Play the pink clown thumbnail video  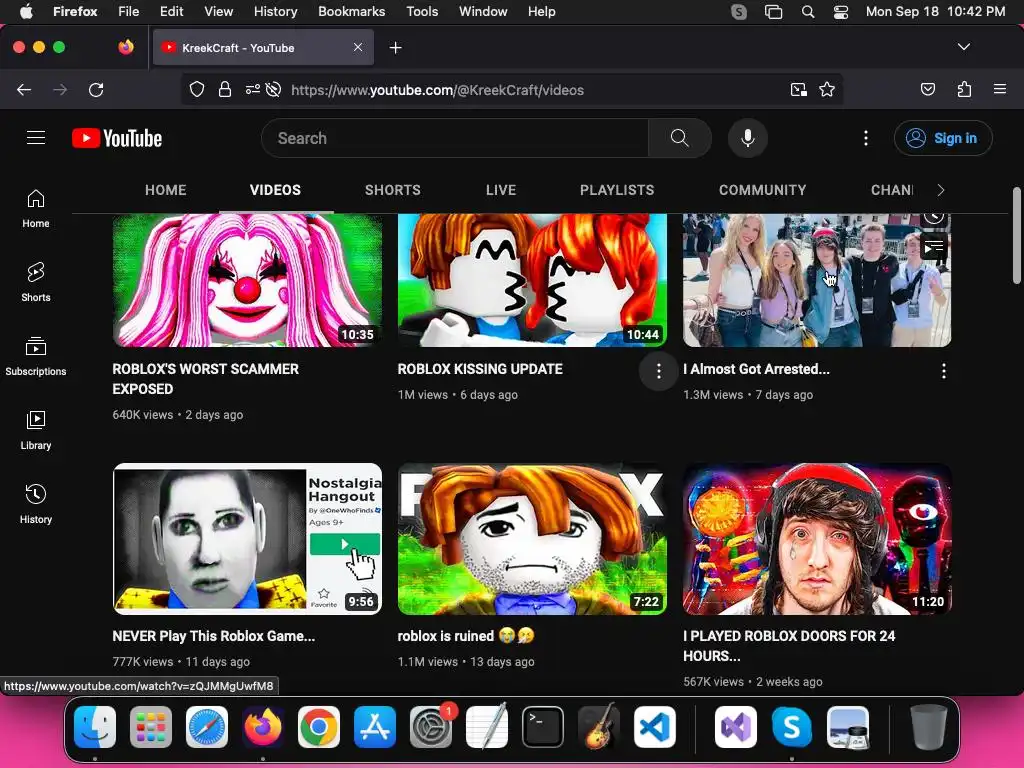tap(248, 280)
